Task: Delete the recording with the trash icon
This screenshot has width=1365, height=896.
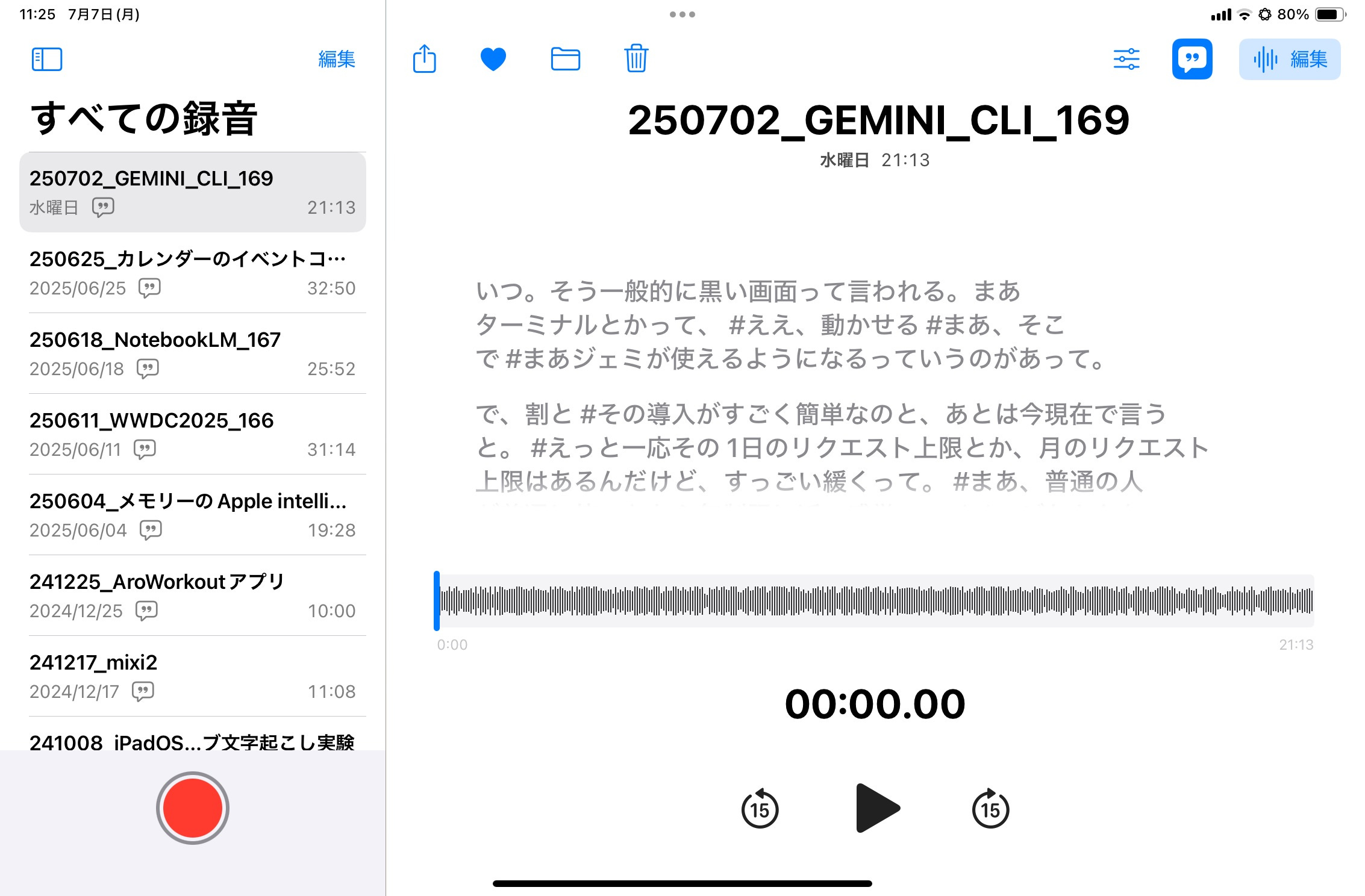Action: pos(636,58)
